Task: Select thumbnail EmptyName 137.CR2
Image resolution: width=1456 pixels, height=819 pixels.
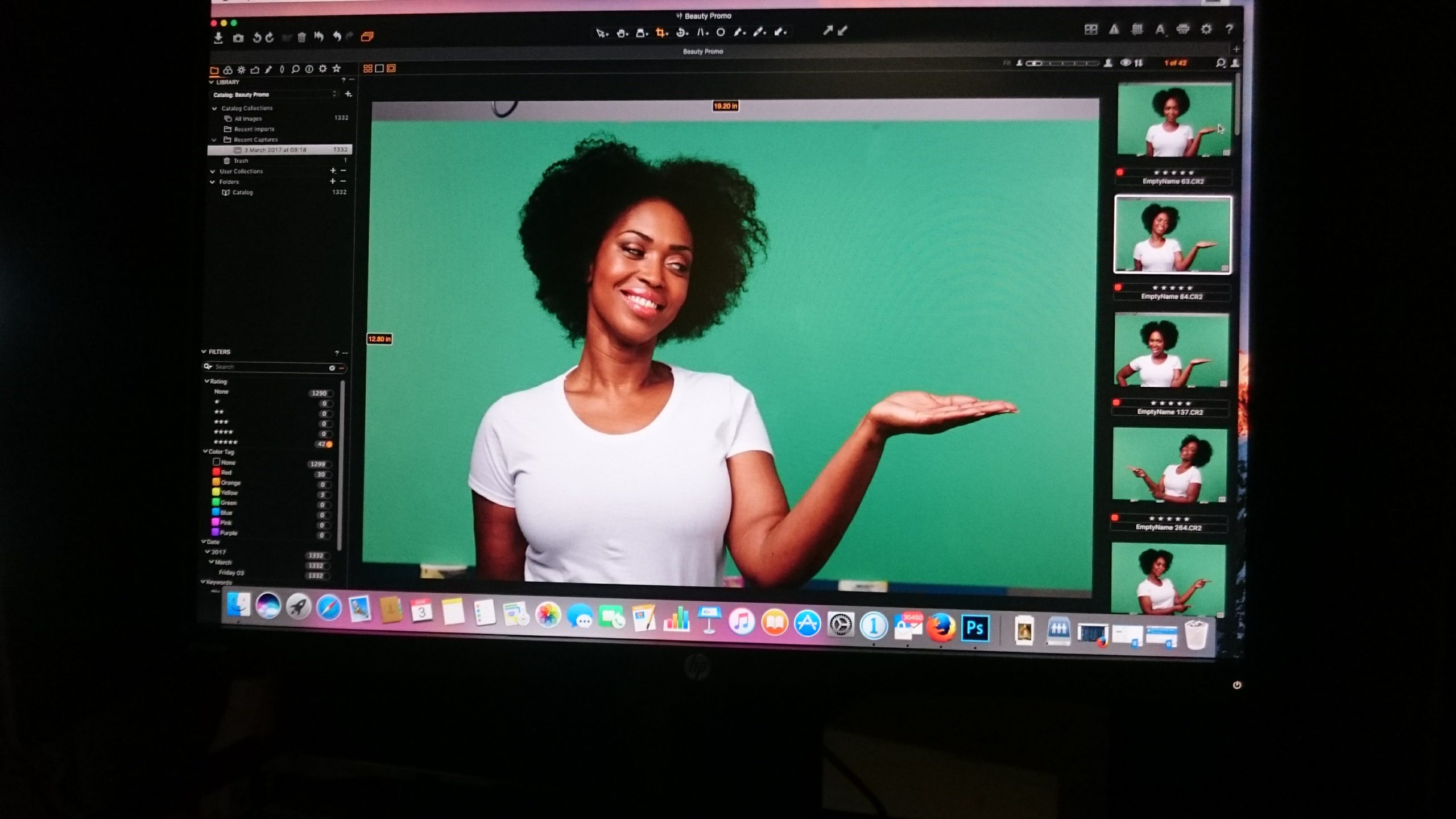Action: [1170, 350]
